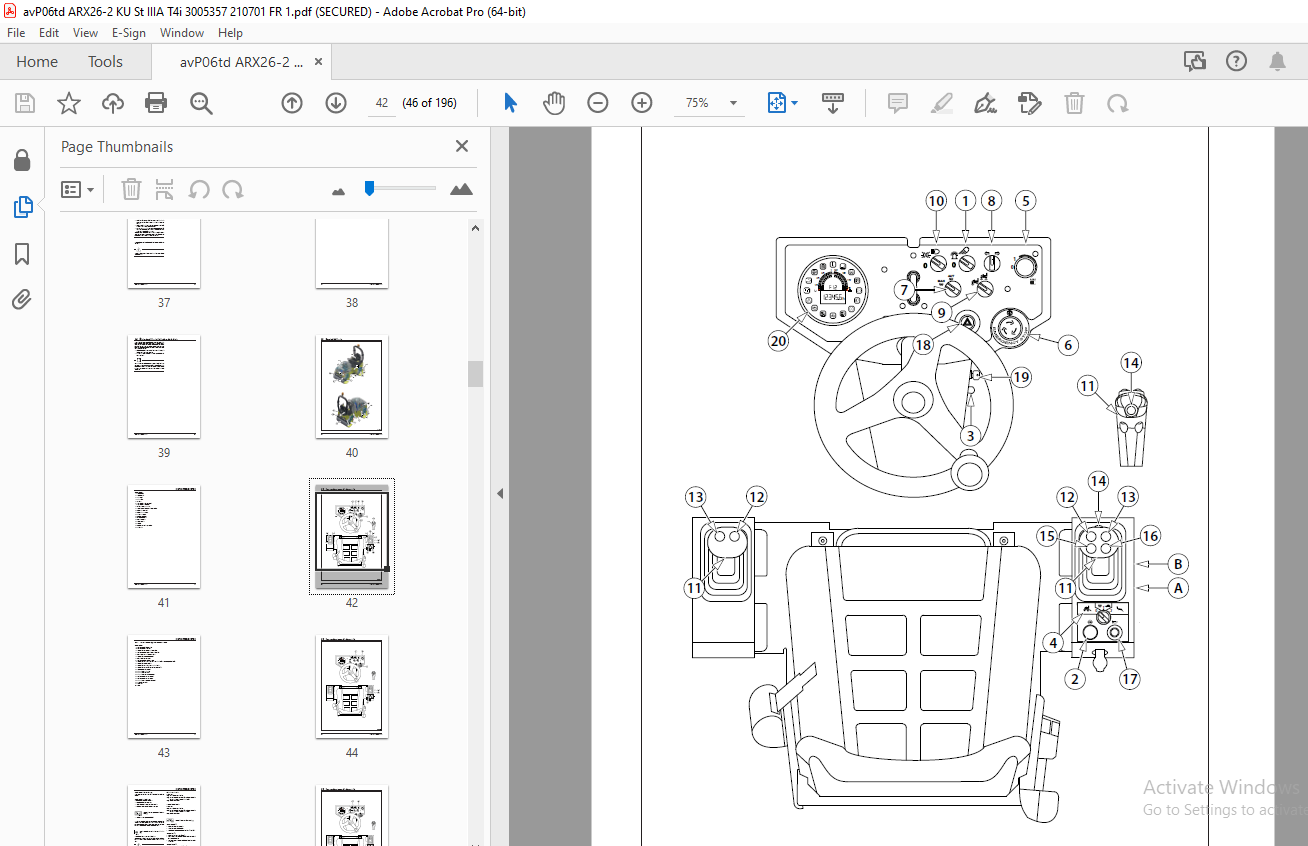Open the E-Sign menu
This screenshot has width=1308, height=846.
pos(129,33)
